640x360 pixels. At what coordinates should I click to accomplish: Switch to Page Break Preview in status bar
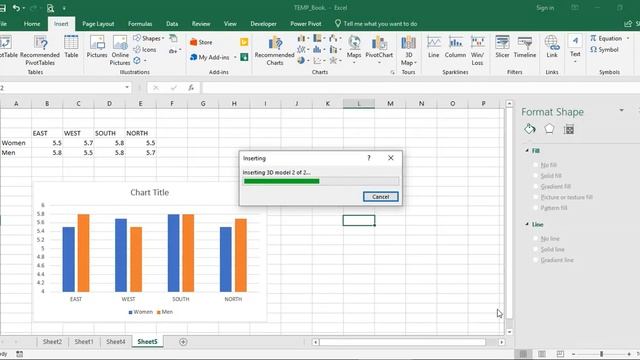560,354
